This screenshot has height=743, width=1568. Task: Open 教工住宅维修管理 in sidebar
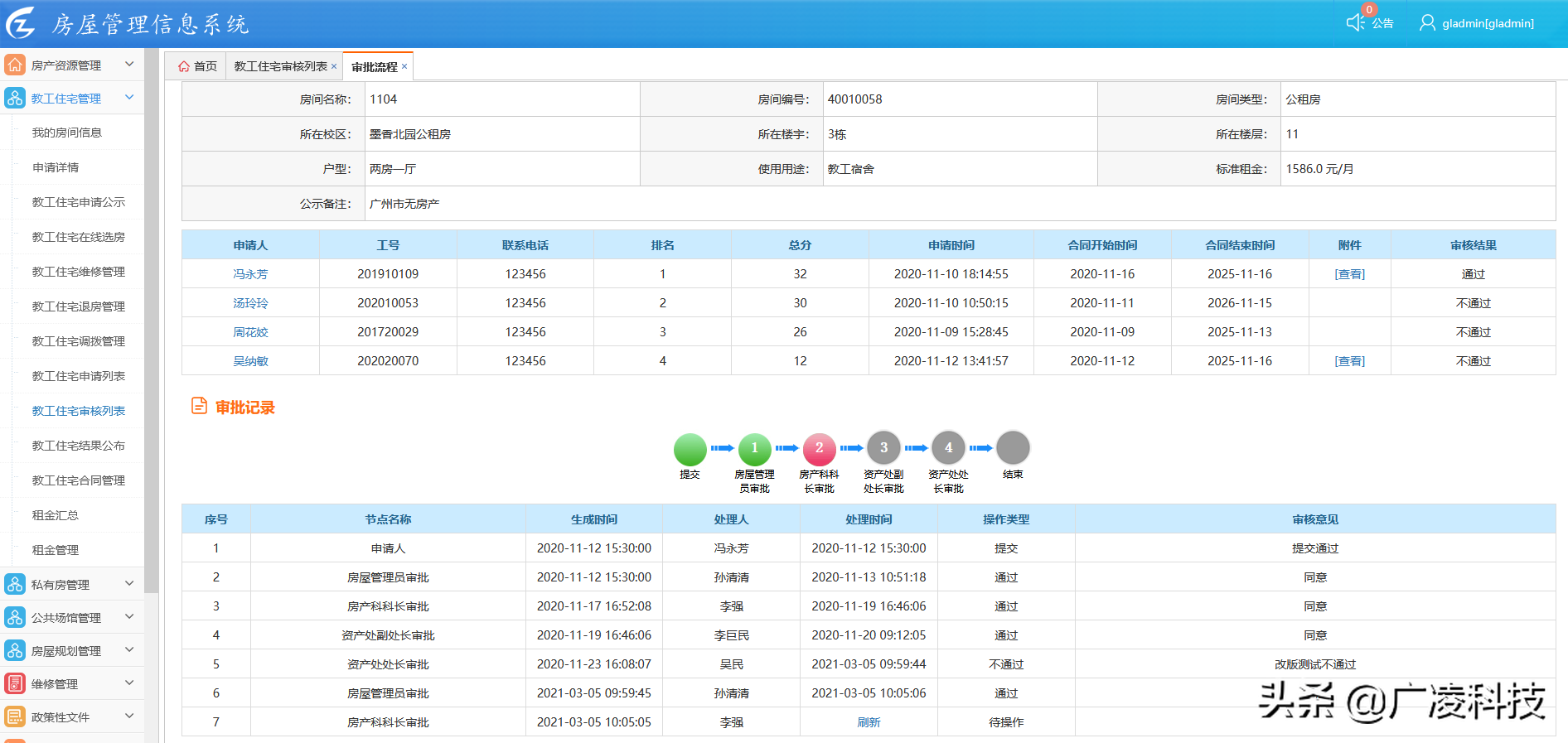pyautogui.click(x=79, y=272)
